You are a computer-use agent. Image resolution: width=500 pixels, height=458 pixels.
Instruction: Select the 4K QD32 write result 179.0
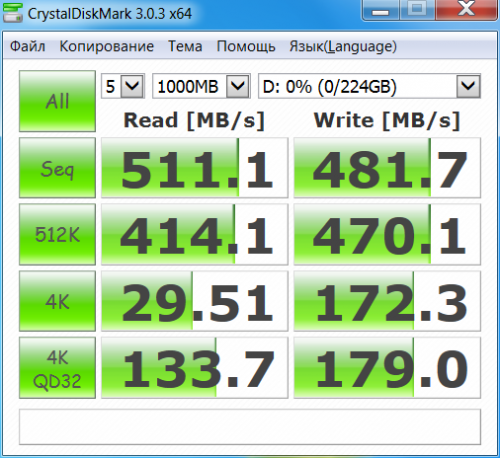click(x=387, y=368)
